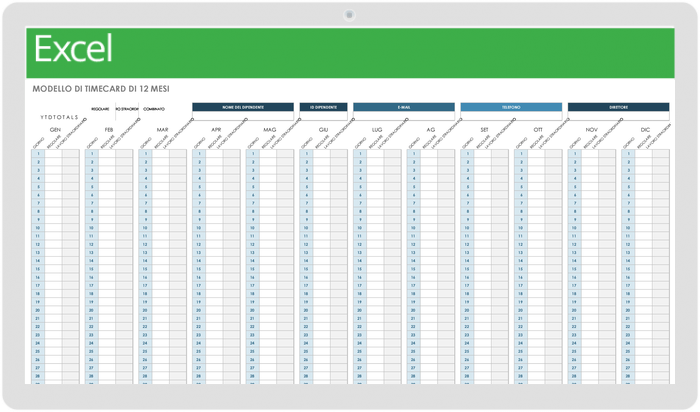Select the FEB month heading

tap(109, 129)
